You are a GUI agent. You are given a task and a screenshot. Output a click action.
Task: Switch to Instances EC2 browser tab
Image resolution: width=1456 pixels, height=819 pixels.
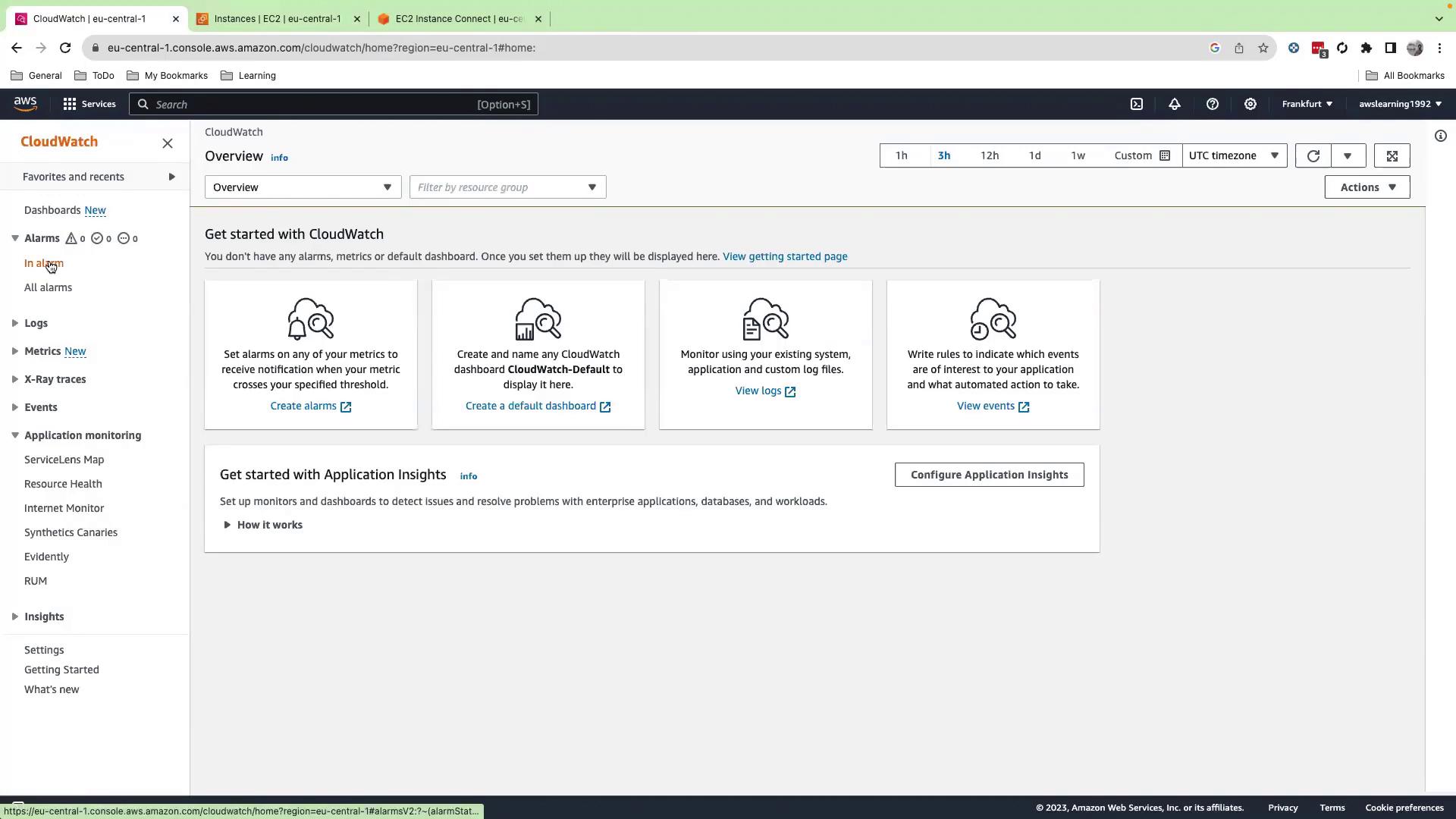click(277, 19)
